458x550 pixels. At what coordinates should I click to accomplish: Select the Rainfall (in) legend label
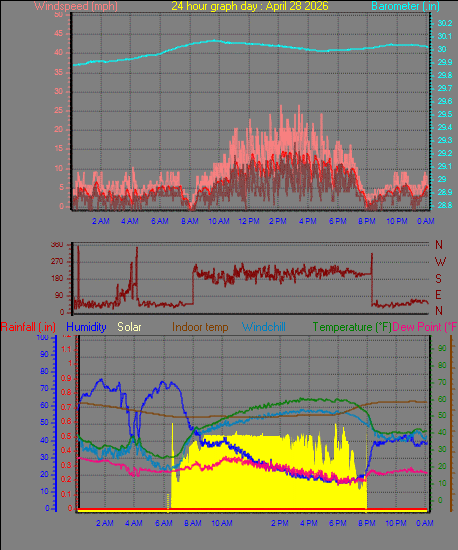point(28,327)
